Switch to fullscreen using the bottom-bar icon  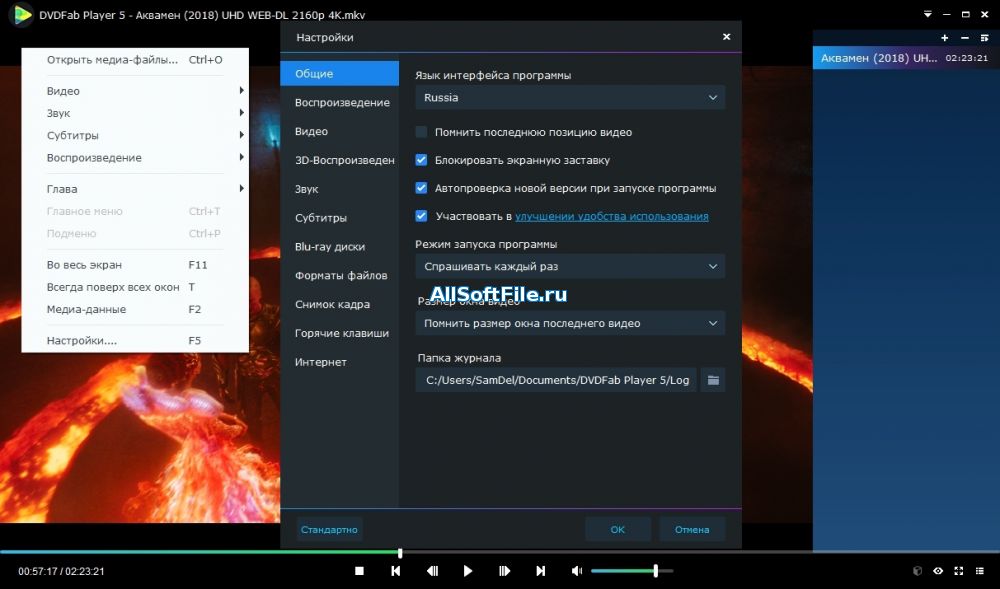point(959,571)
